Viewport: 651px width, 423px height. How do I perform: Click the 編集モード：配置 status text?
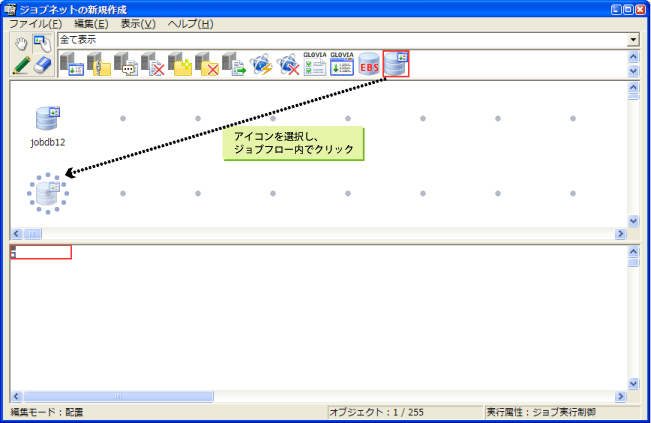[46, 412]
